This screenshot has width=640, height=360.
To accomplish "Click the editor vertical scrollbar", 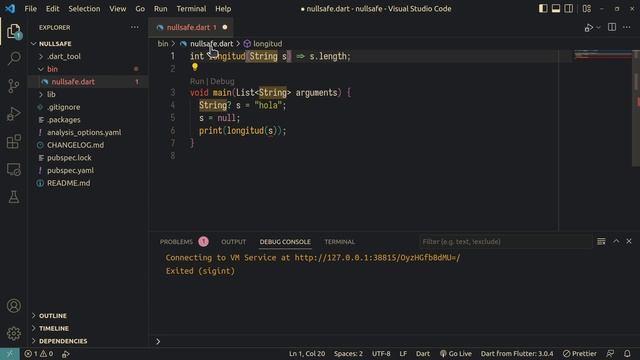I will 636,108.
